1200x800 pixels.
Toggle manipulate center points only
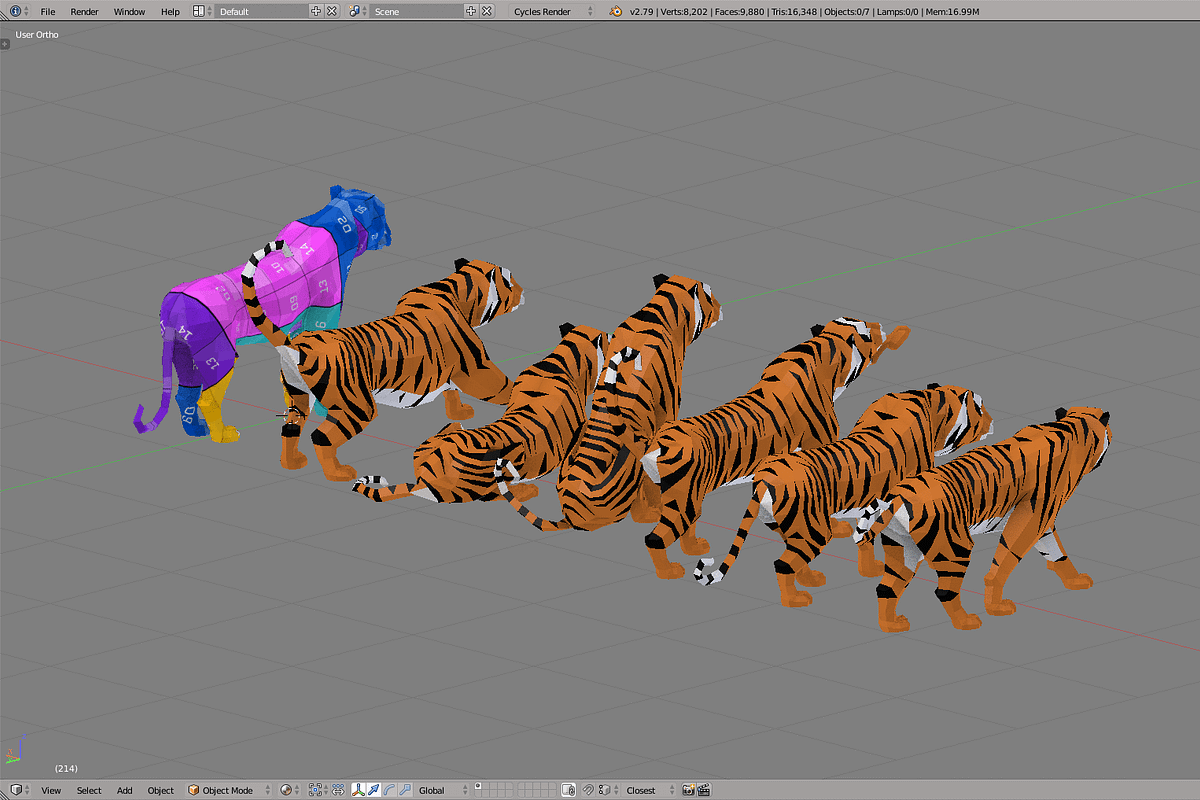pyautogui.click(x=338, y=790)
